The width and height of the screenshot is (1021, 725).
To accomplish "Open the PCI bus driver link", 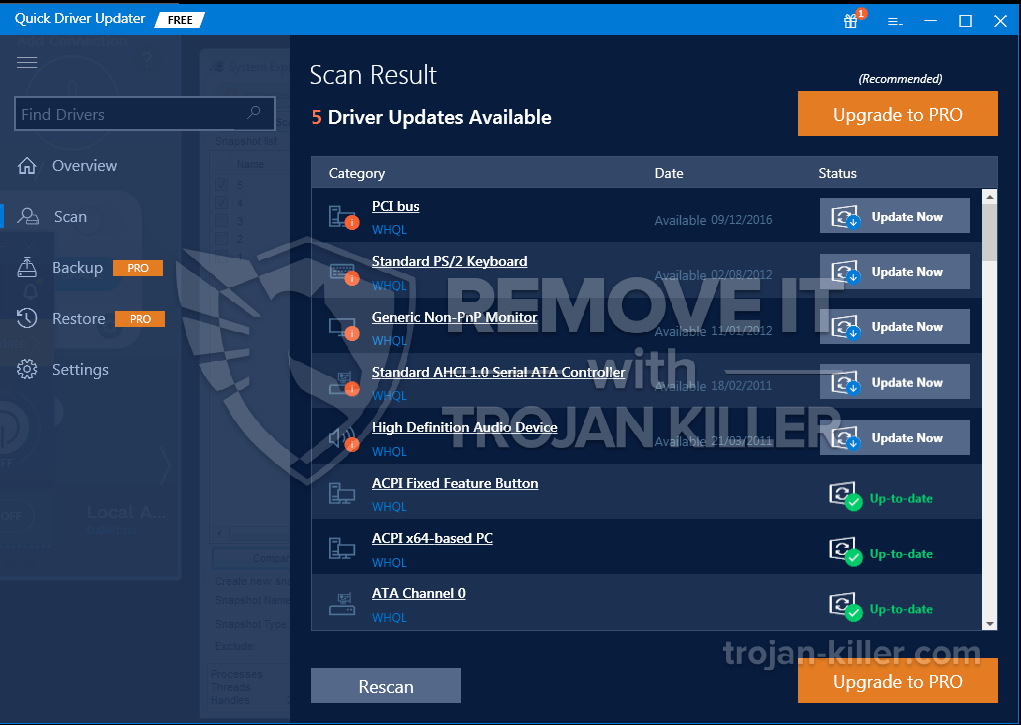I will [395, 206].
